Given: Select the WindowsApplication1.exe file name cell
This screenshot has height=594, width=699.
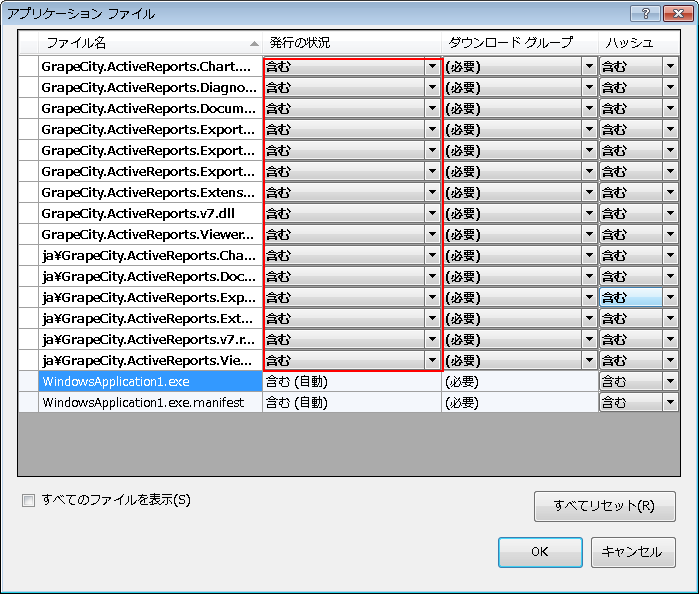Looking at the screenshot, I should [150, 381].
